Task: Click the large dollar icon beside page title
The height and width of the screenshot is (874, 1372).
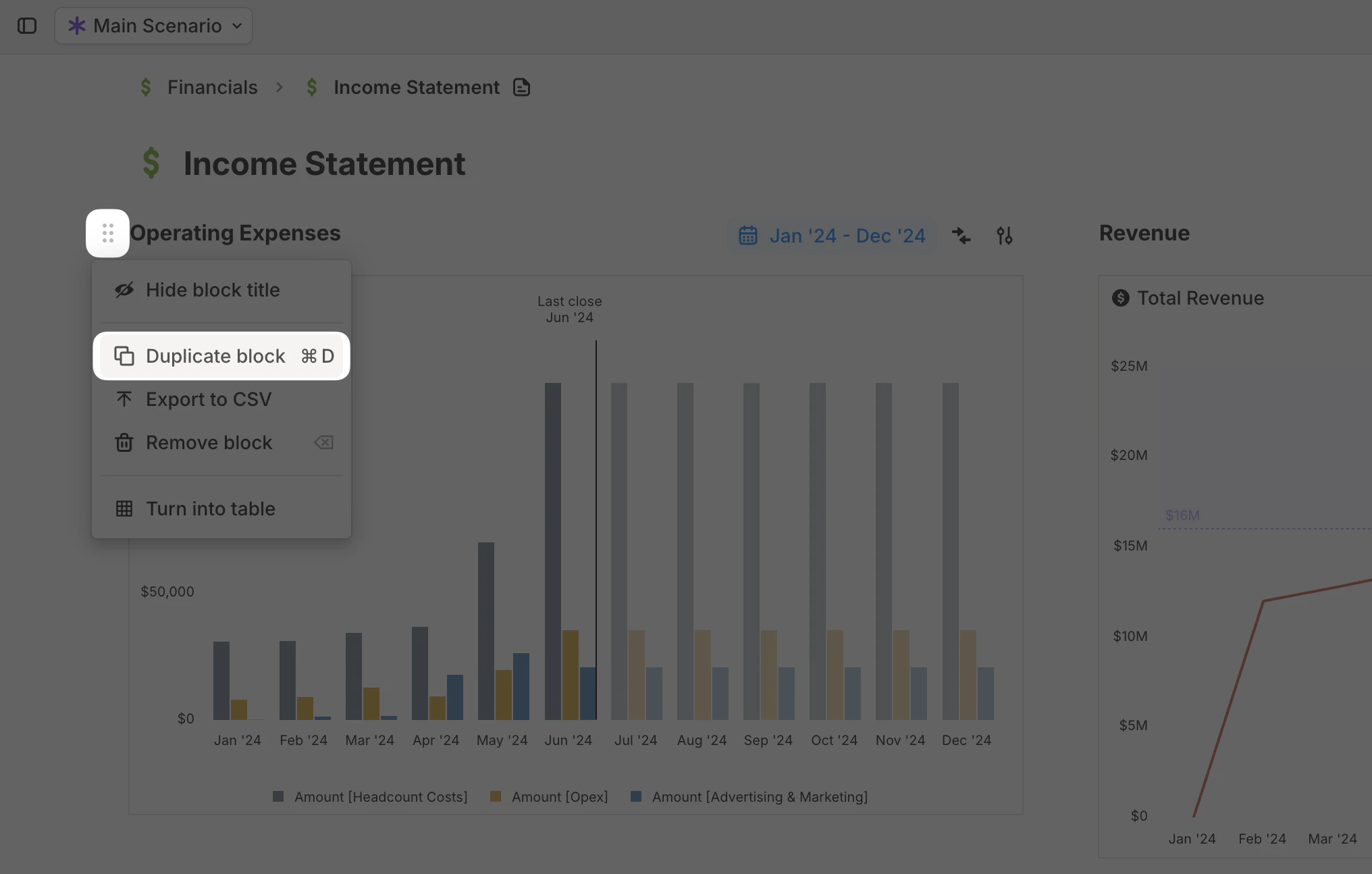Action: pos(151,163)
